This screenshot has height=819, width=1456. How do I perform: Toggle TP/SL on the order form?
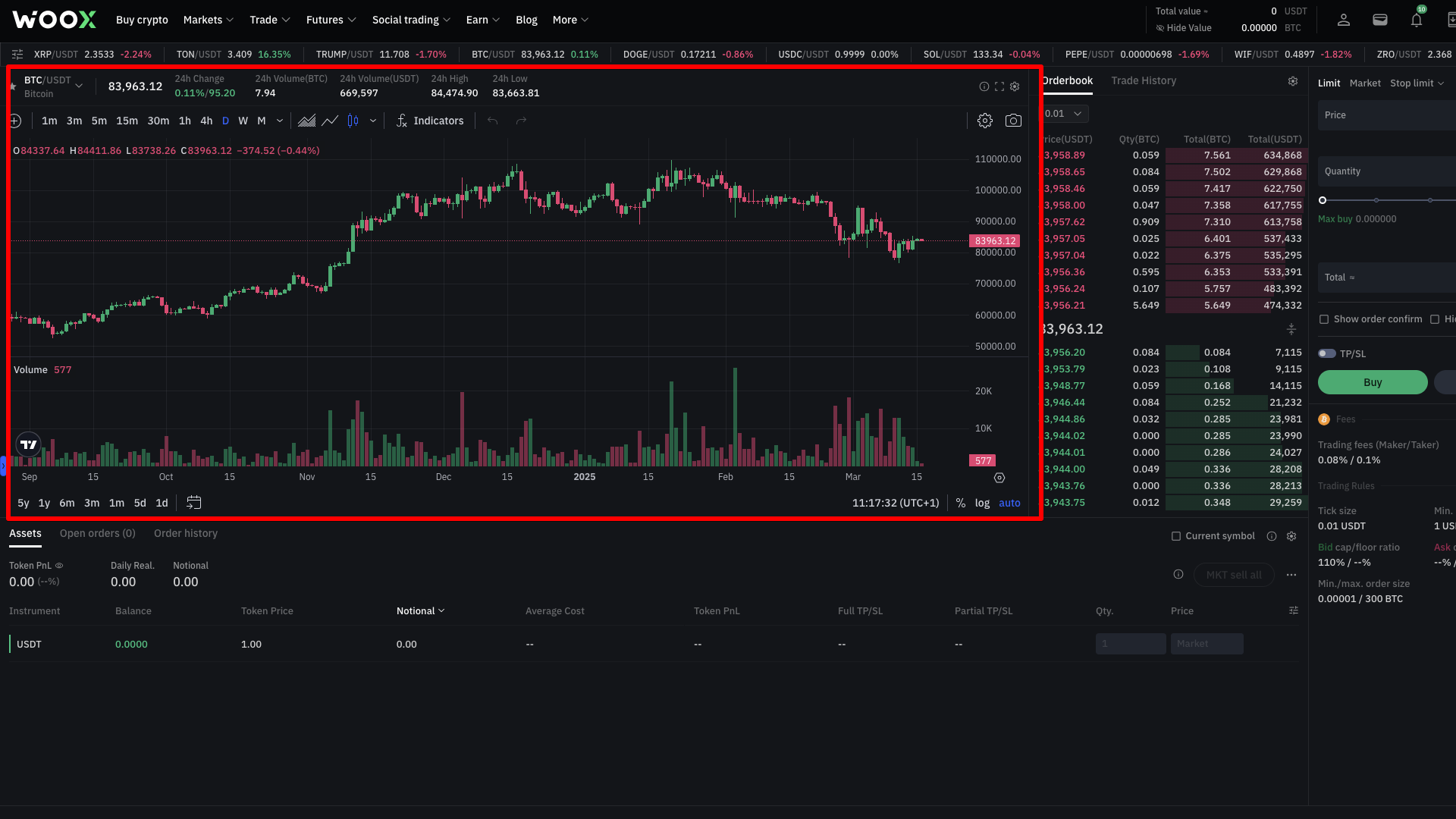(x=1328, y=353)
